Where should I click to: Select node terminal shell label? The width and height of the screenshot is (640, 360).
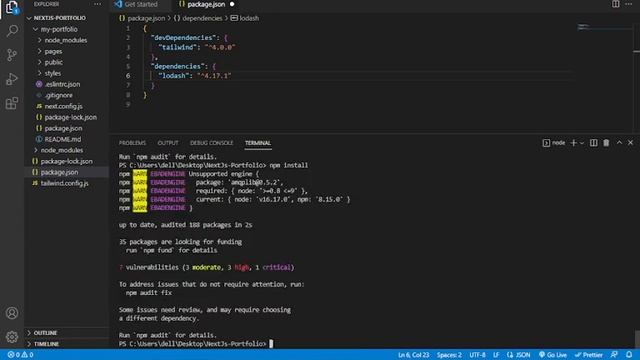554,143
